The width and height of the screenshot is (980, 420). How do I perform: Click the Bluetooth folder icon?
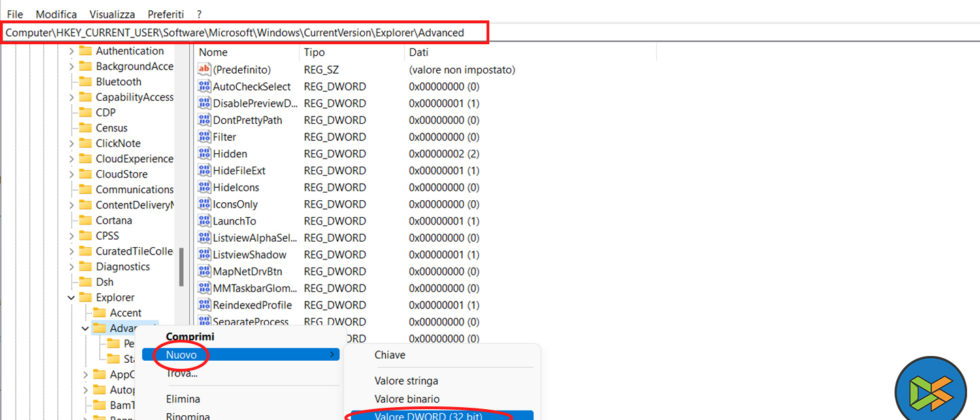[85, 82]
